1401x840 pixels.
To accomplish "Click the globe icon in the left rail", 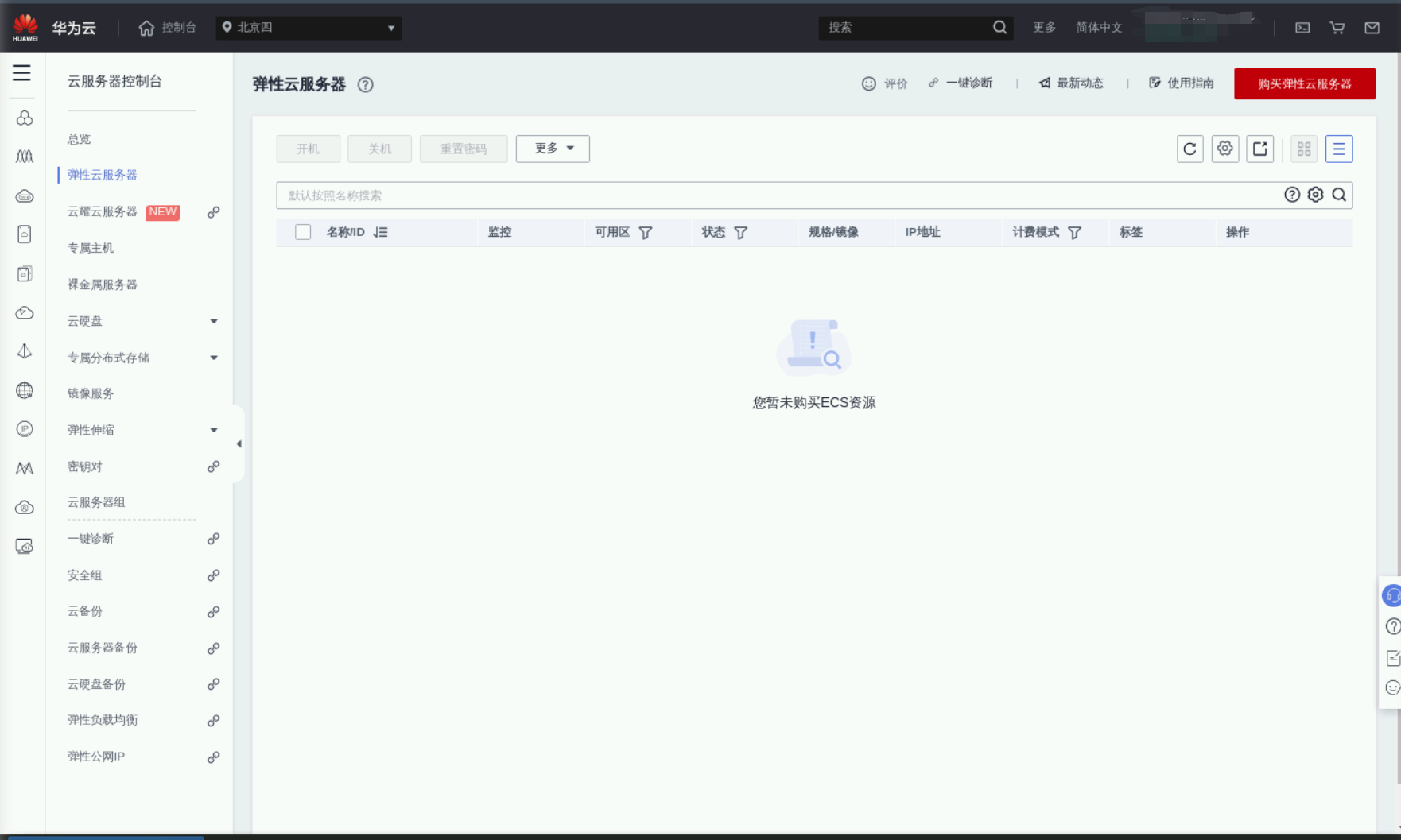I will coord(25,390).
